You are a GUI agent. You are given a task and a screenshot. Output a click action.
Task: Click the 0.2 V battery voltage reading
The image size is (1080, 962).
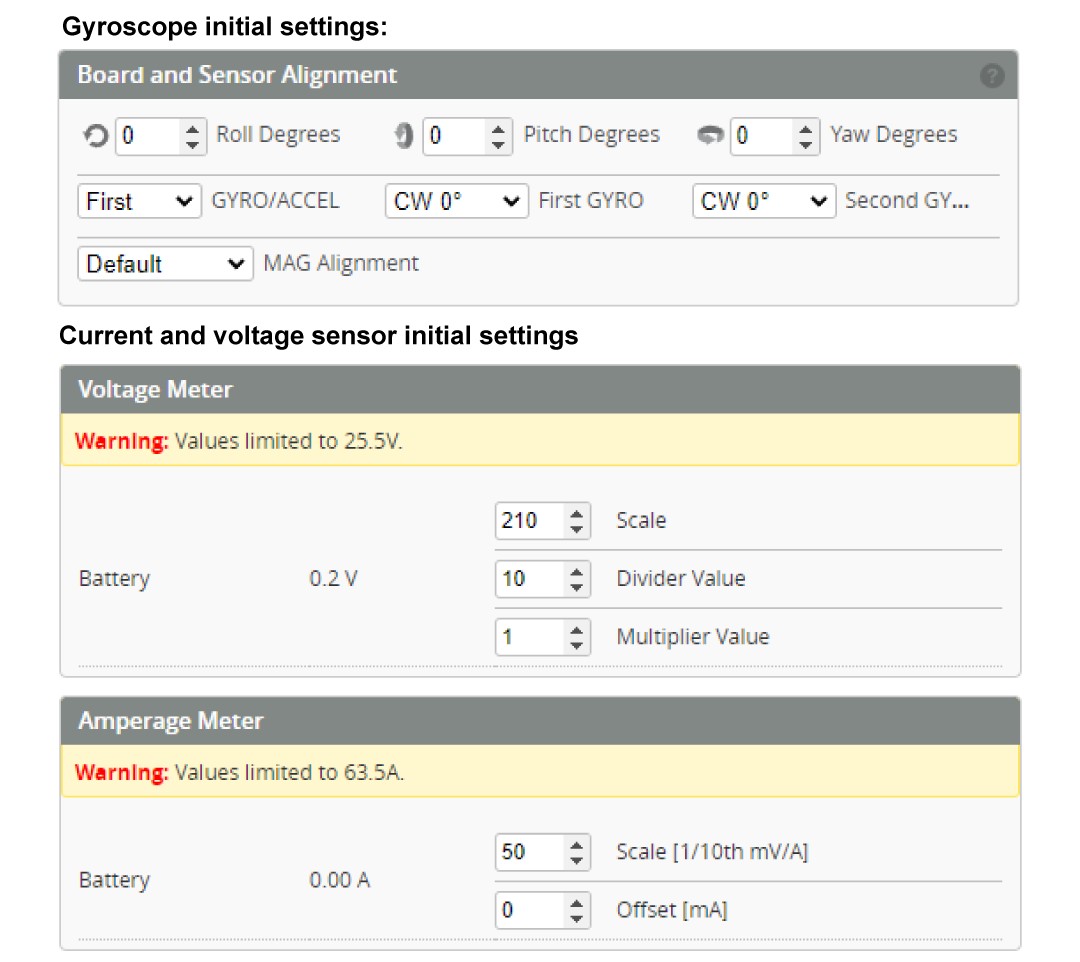[333, 578]
